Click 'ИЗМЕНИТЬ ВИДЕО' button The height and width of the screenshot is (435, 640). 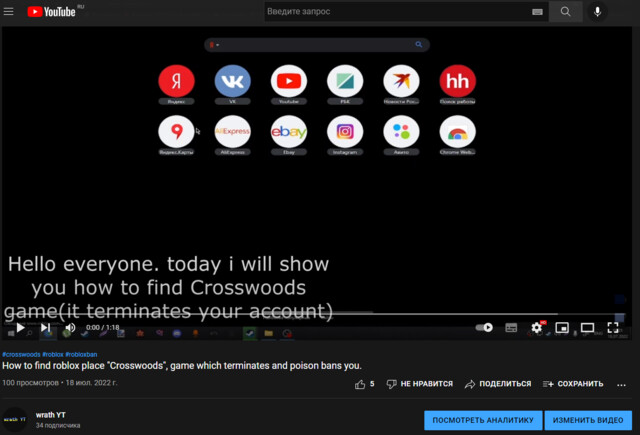588,420
